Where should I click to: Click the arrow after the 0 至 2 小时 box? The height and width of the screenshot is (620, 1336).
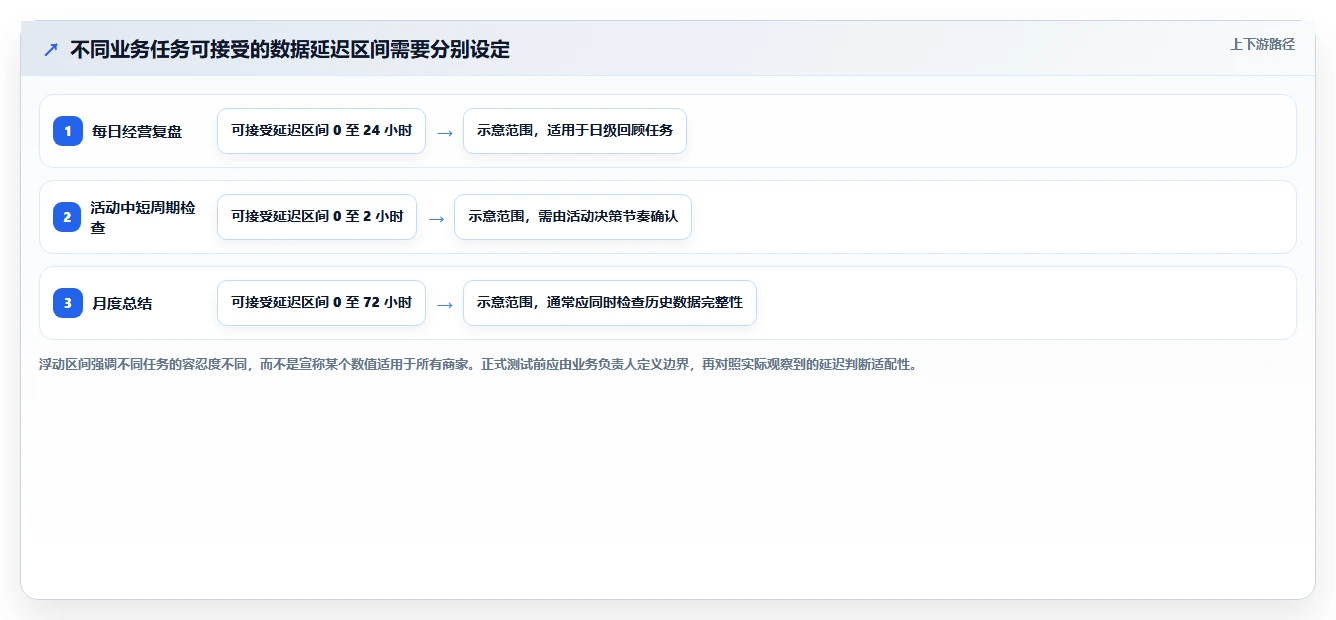(x=436, y=218)
